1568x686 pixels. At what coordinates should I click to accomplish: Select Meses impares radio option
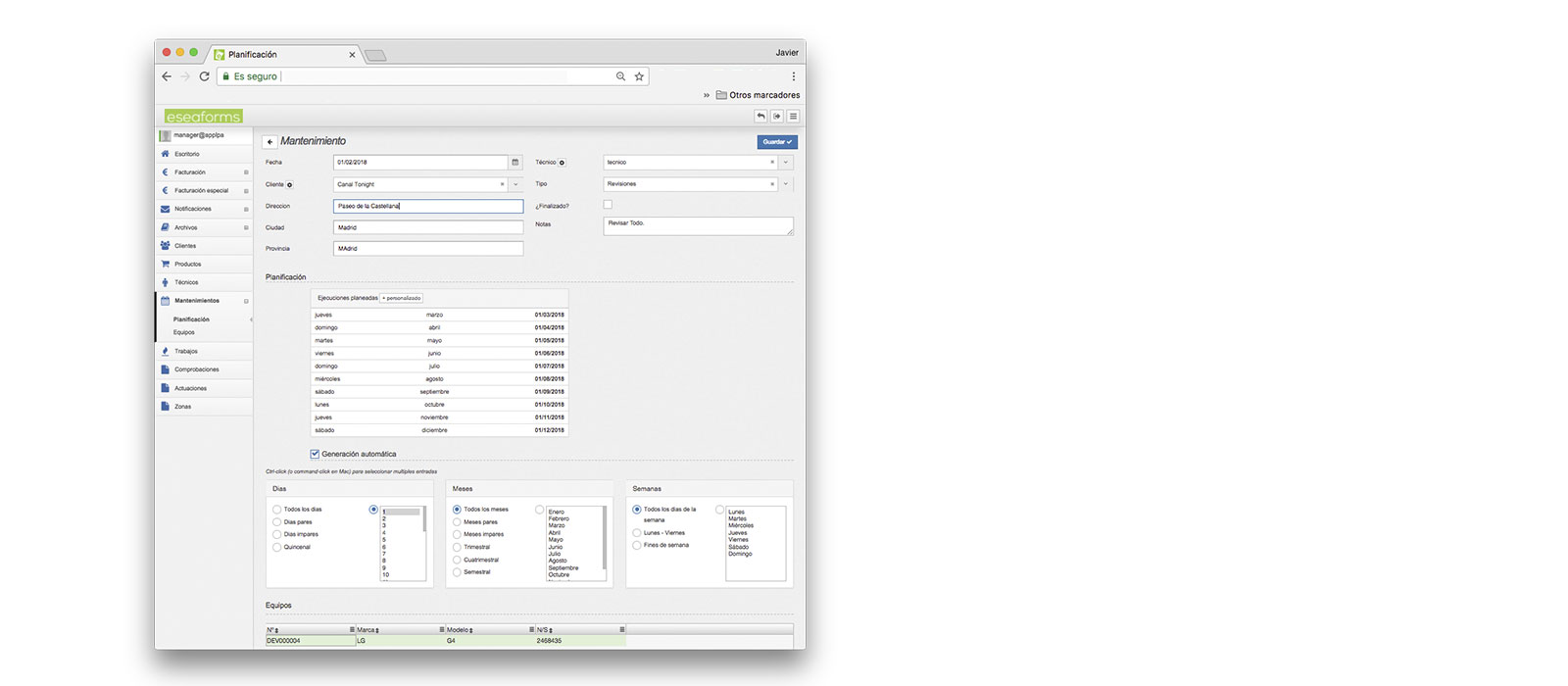(x=457, y=534)
